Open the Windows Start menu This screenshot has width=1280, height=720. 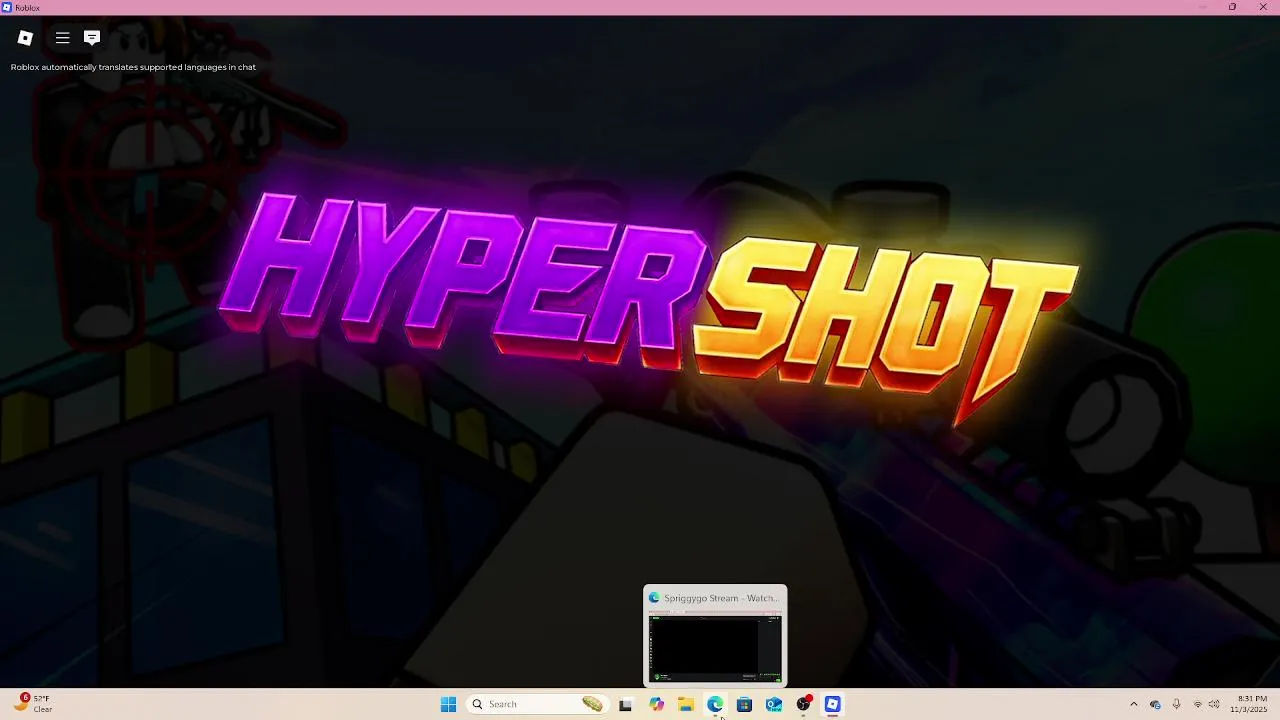pos(448,704)
